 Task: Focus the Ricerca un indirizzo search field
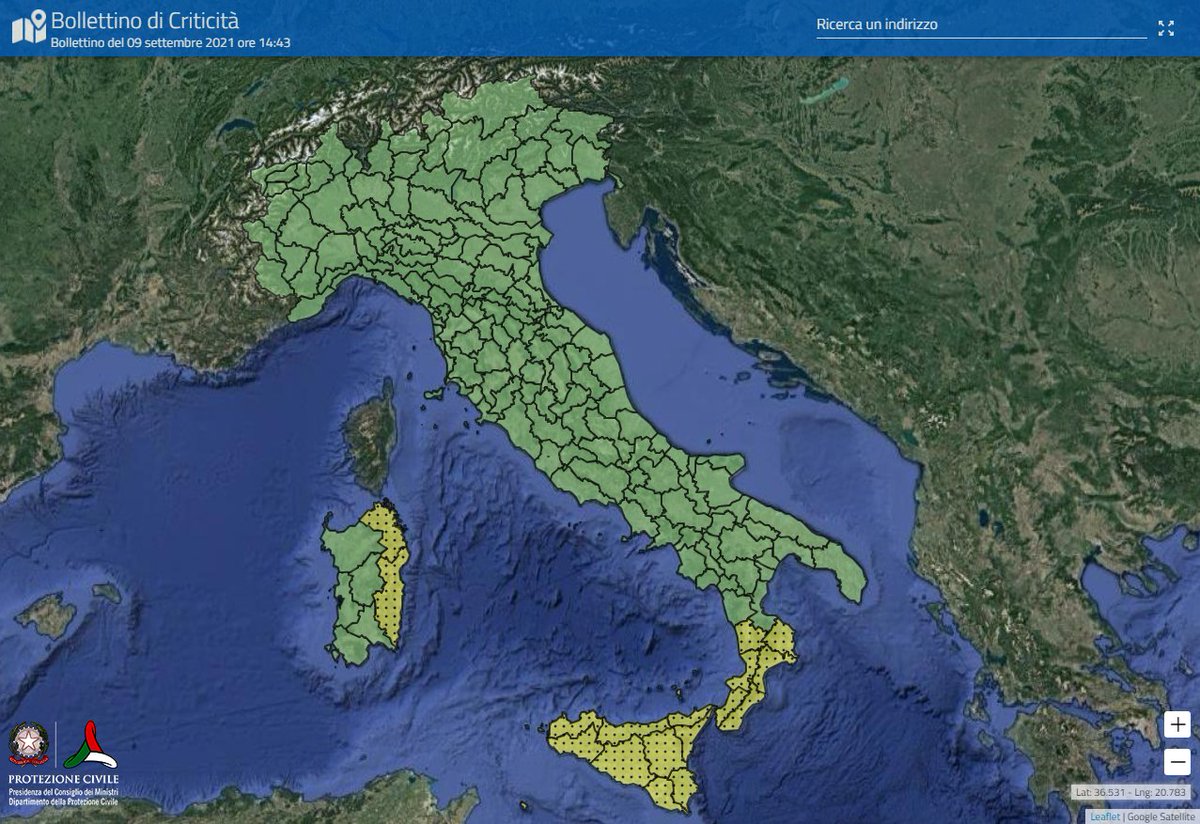pyautogui.click(x=981, y=25)
